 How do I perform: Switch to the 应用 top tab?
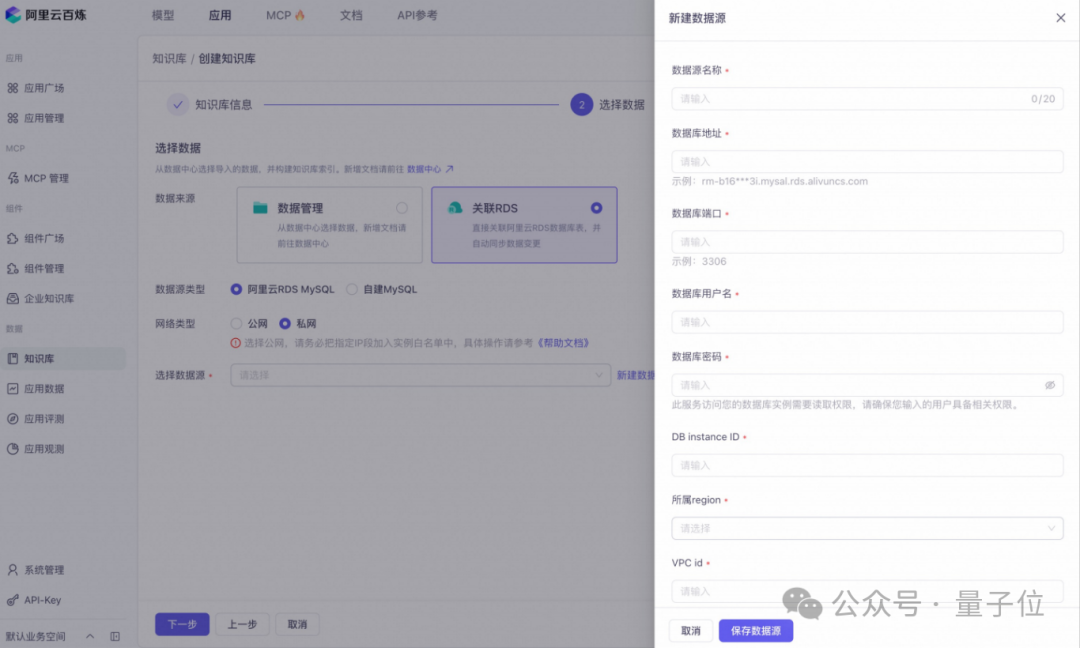[x=220, y=15]
